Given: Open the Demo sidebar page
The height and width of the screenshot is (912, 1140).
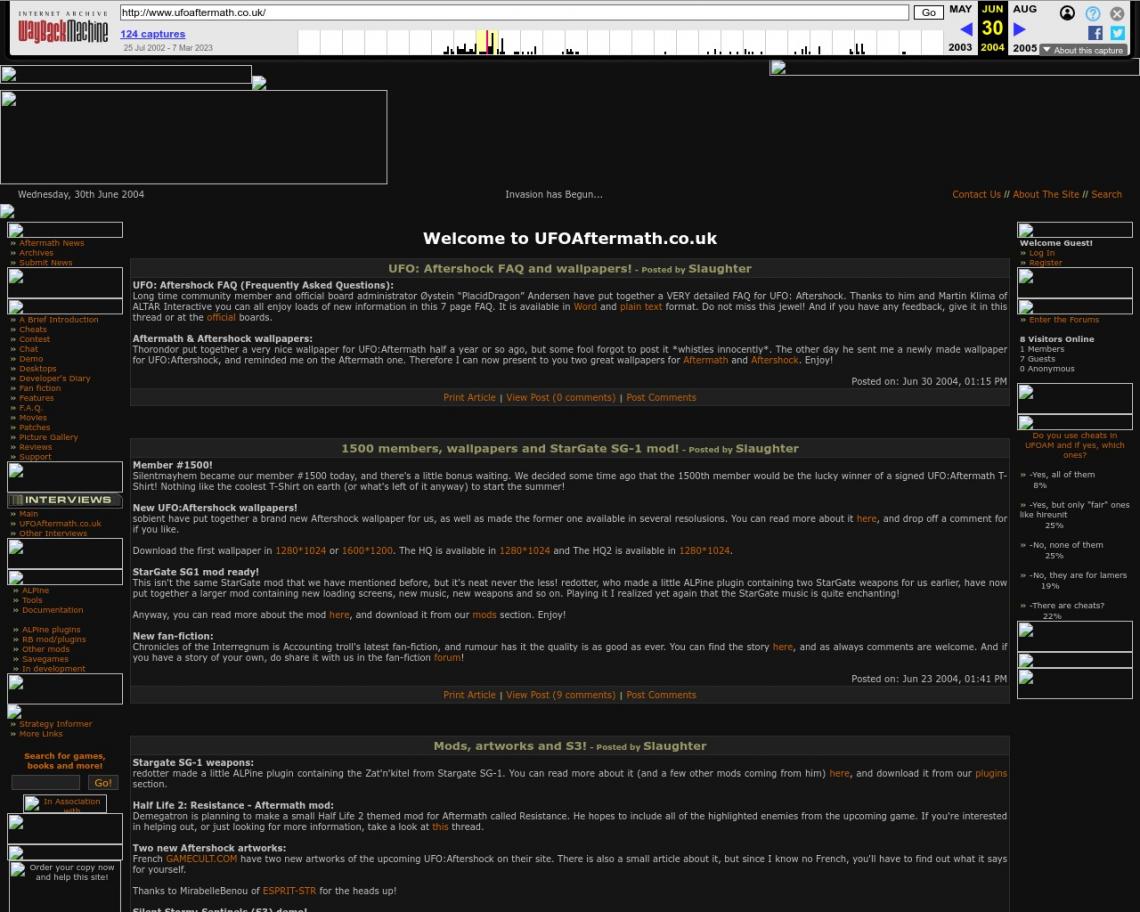Looking at the screenshot, I should [31, 359].
